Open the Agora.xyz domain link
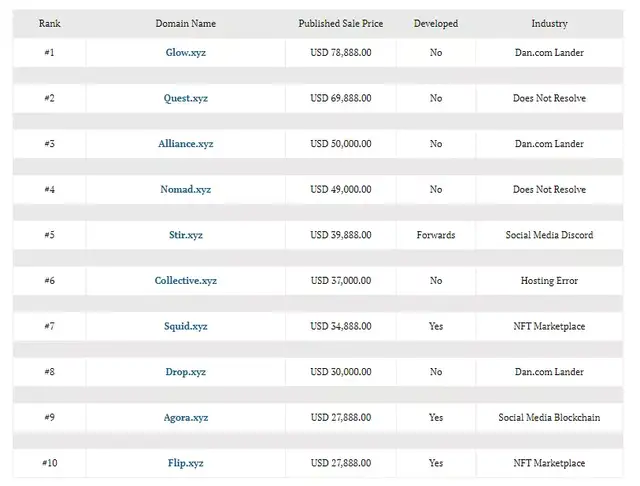Viewport: 640px width, 486px height. coord(185,417)
